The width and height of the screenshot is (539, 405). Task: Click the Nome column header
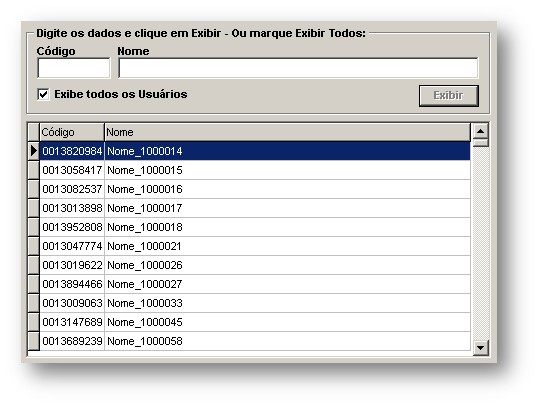click(287, 132)
